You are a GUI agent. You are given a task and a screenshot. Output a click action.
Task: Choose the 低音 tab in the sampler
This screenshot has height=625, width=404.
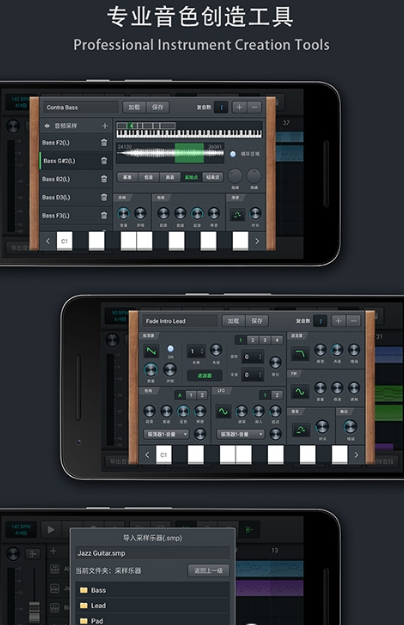148,177
